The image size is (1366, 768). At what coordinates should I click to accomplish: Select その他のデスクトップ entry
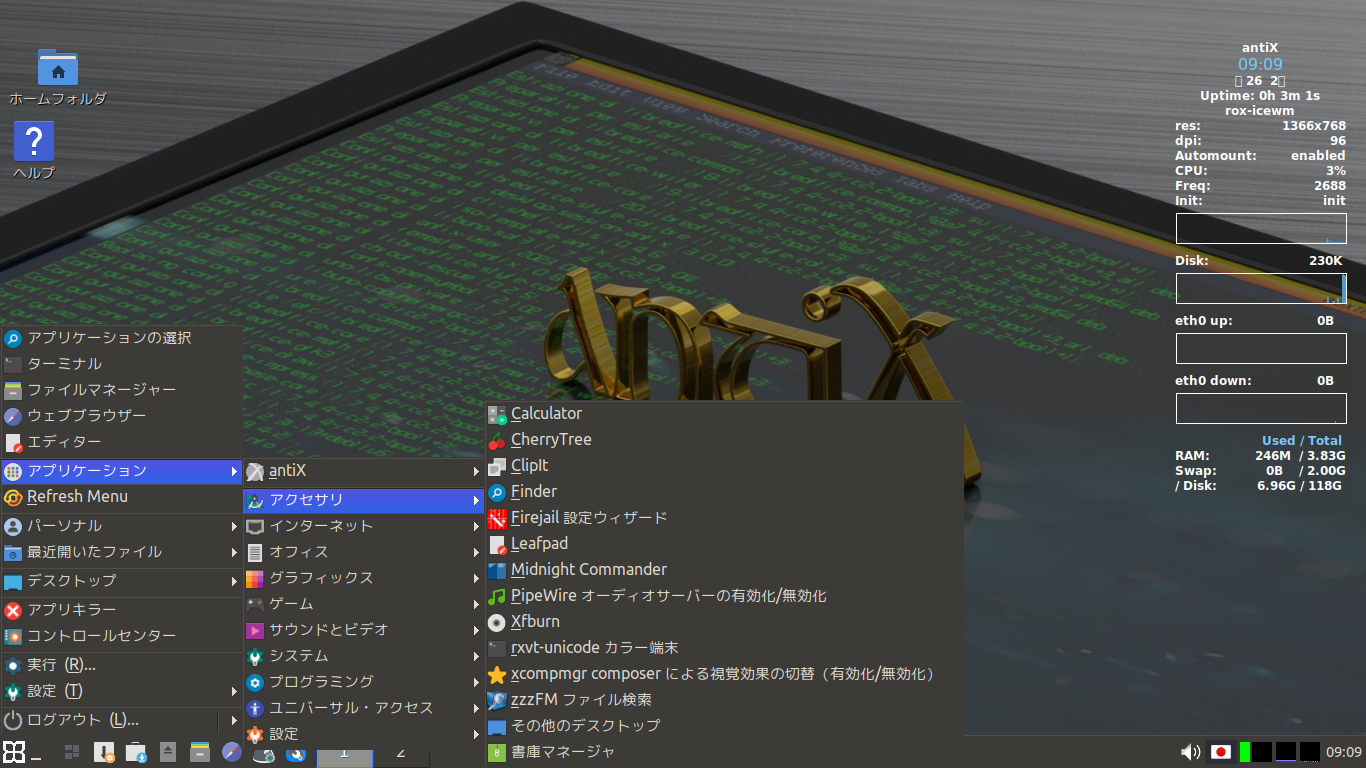[x=723, y=726]
